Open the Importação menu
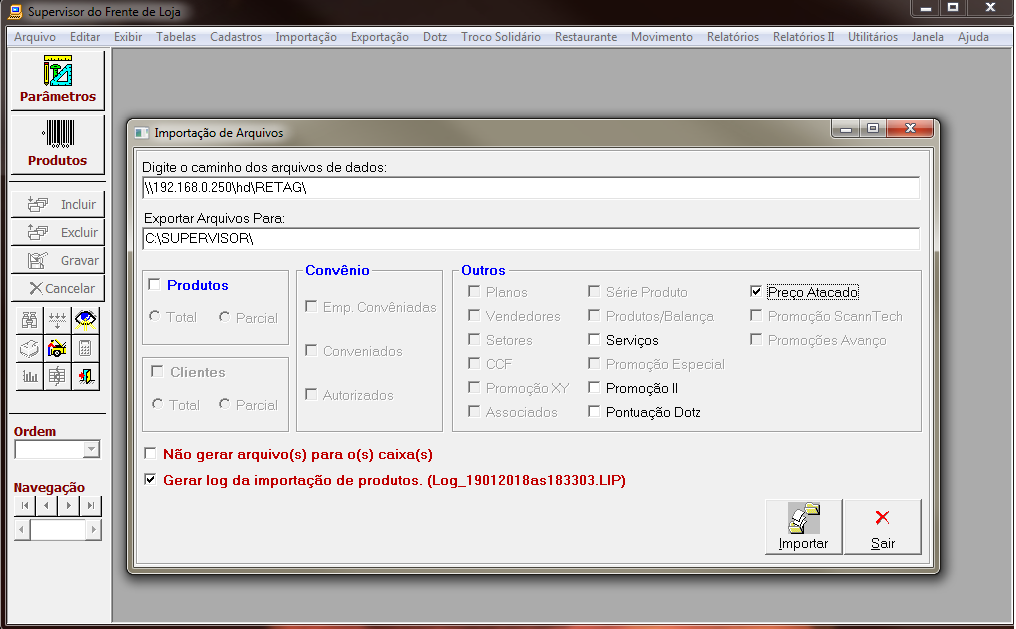 (305, 37)
